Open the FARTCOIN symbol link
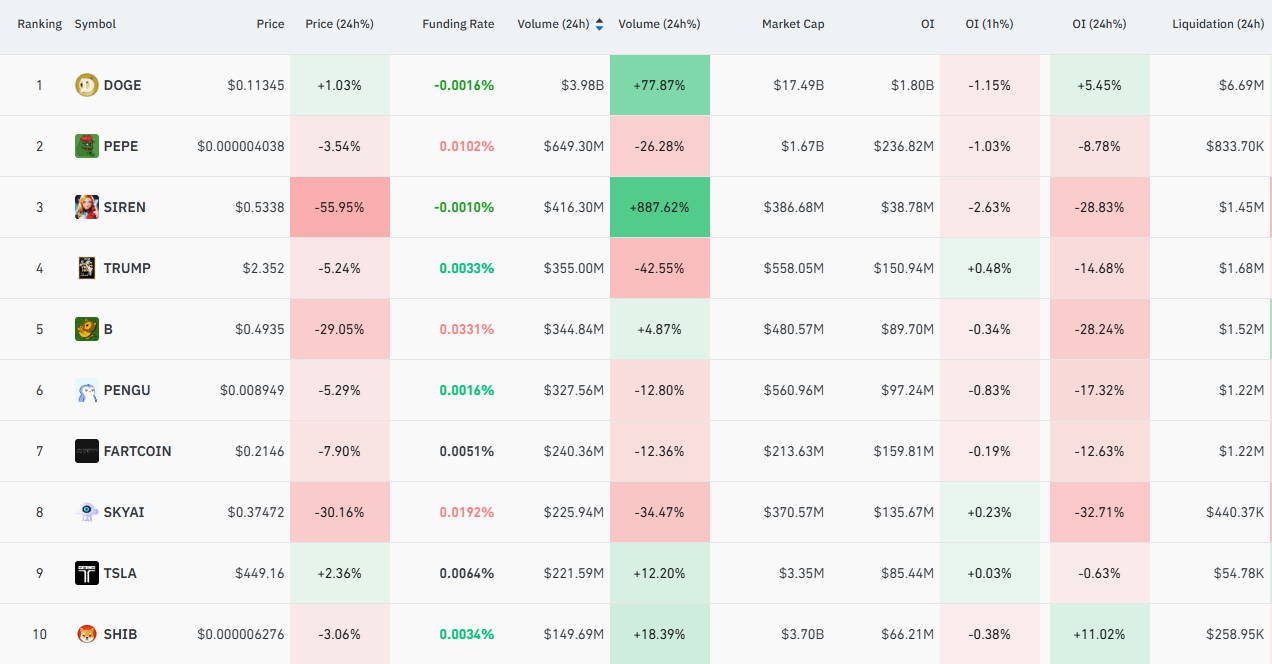 click(137, 451)
